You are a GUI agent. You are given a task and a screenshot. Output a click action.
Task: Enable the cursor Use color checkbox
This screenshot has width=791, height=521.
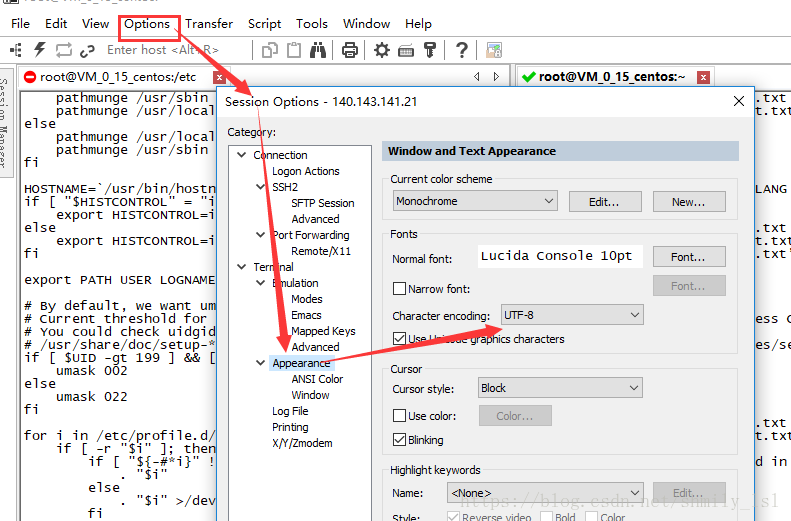399,416
